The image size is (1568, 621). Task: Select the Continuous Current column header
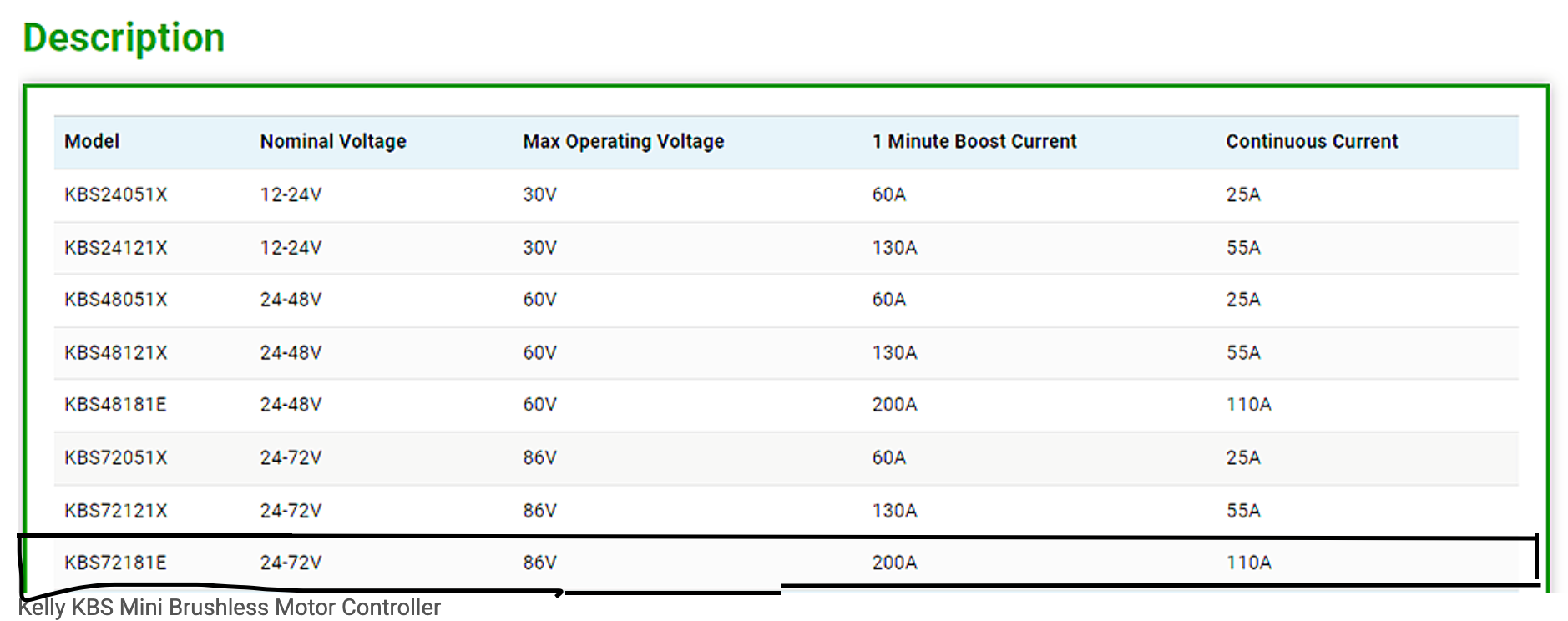pos(1312,142)
